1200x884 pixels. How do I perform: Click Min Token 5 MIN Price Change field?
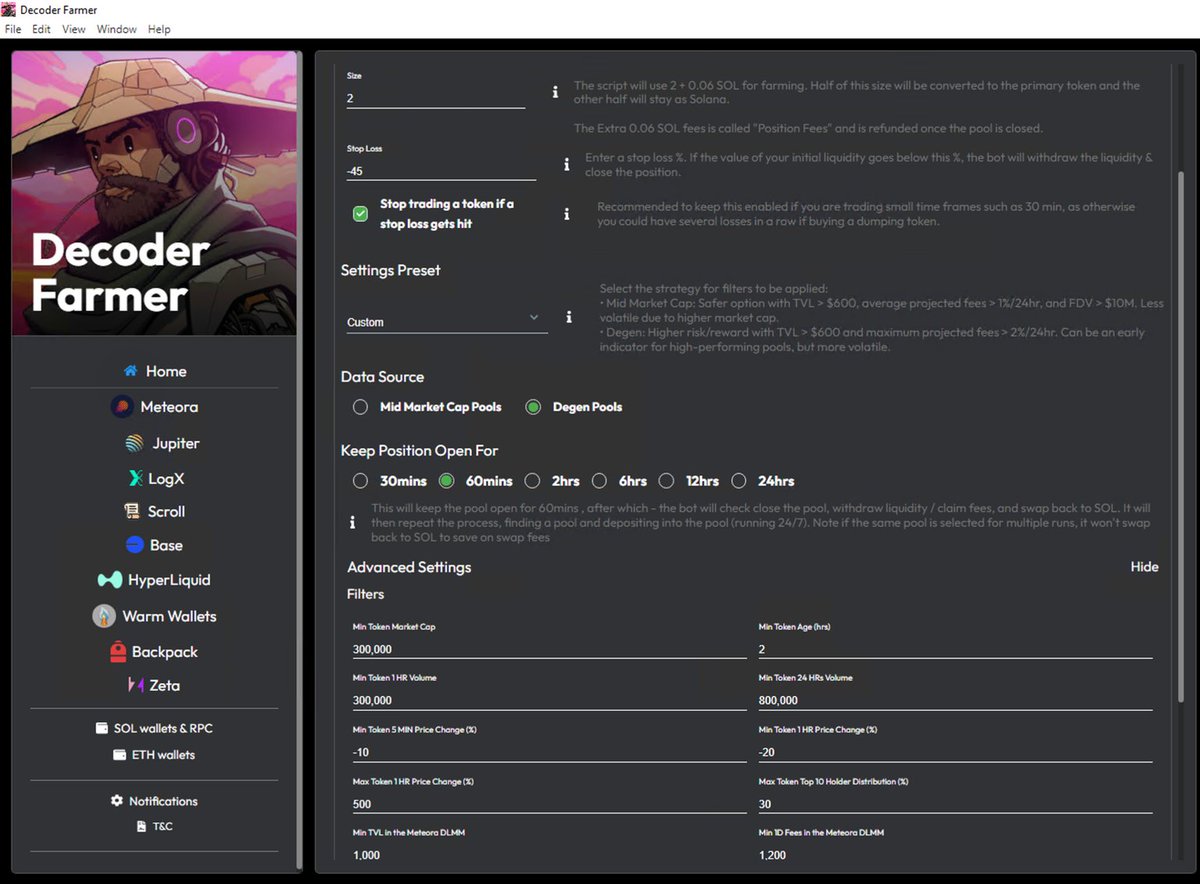tap(549, 752)
